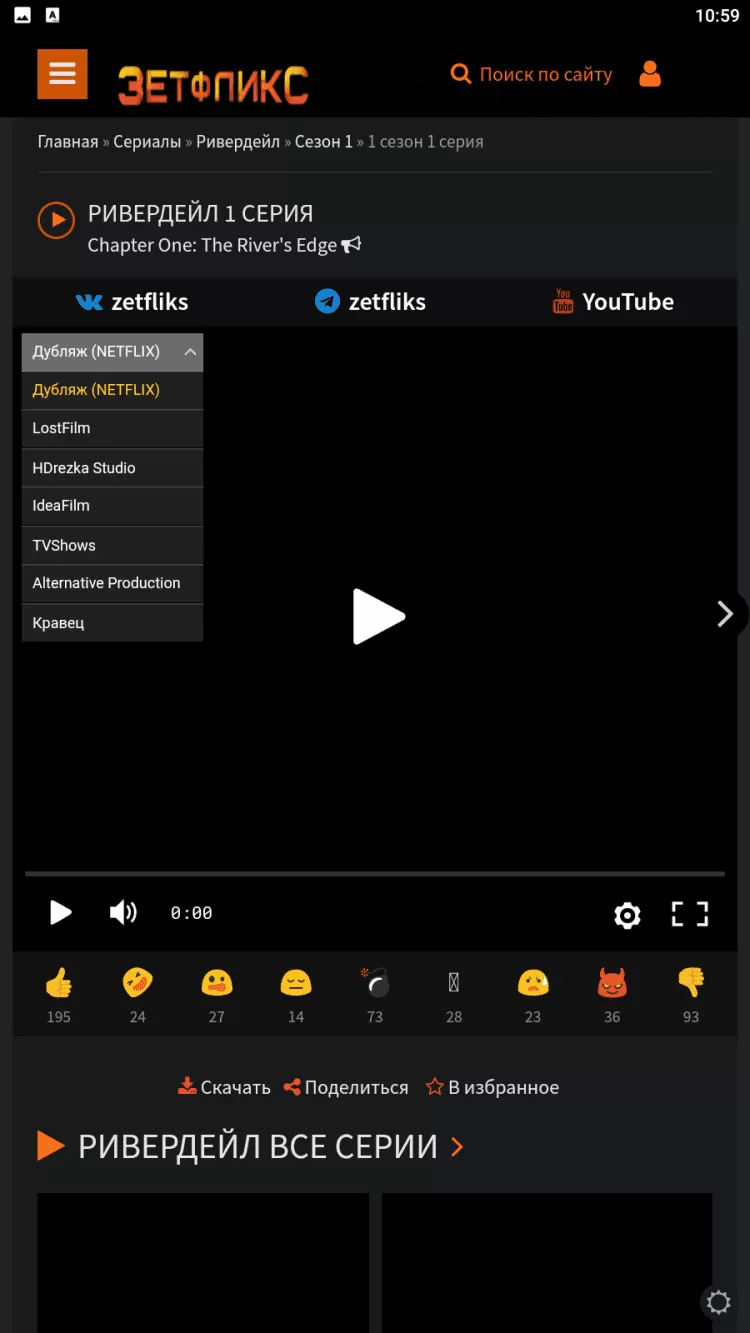
Task: Add to favorites via В избранное
Action: [x=492, y=1087]
